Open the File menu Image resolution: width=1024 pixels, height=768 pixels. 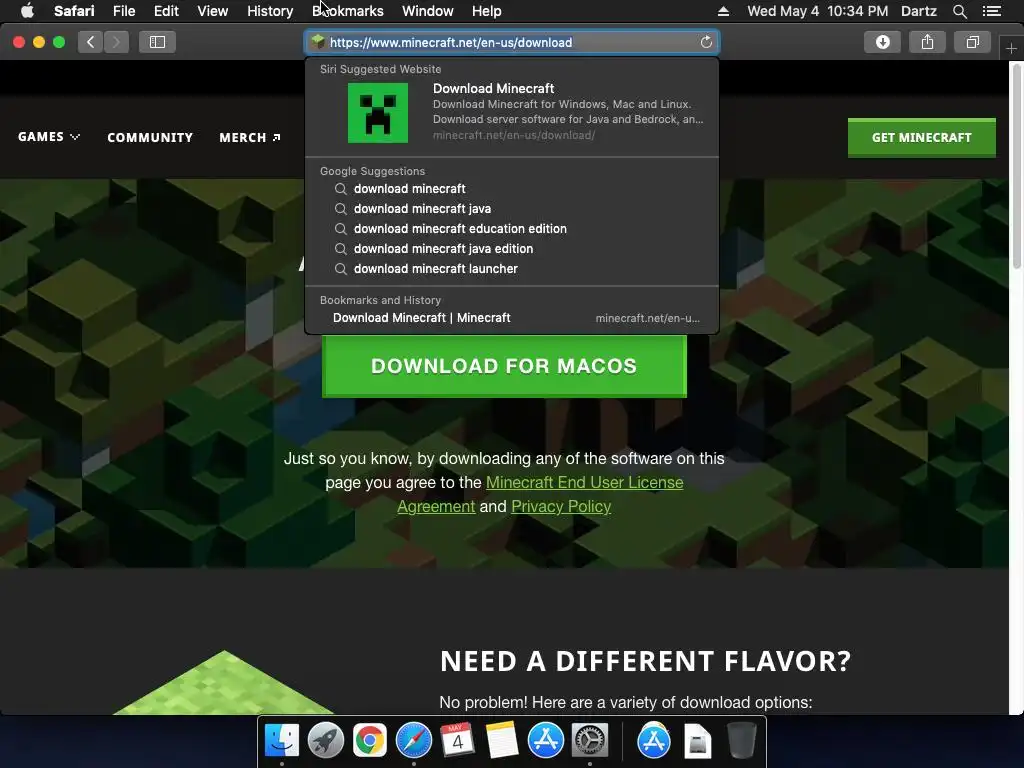123,11
